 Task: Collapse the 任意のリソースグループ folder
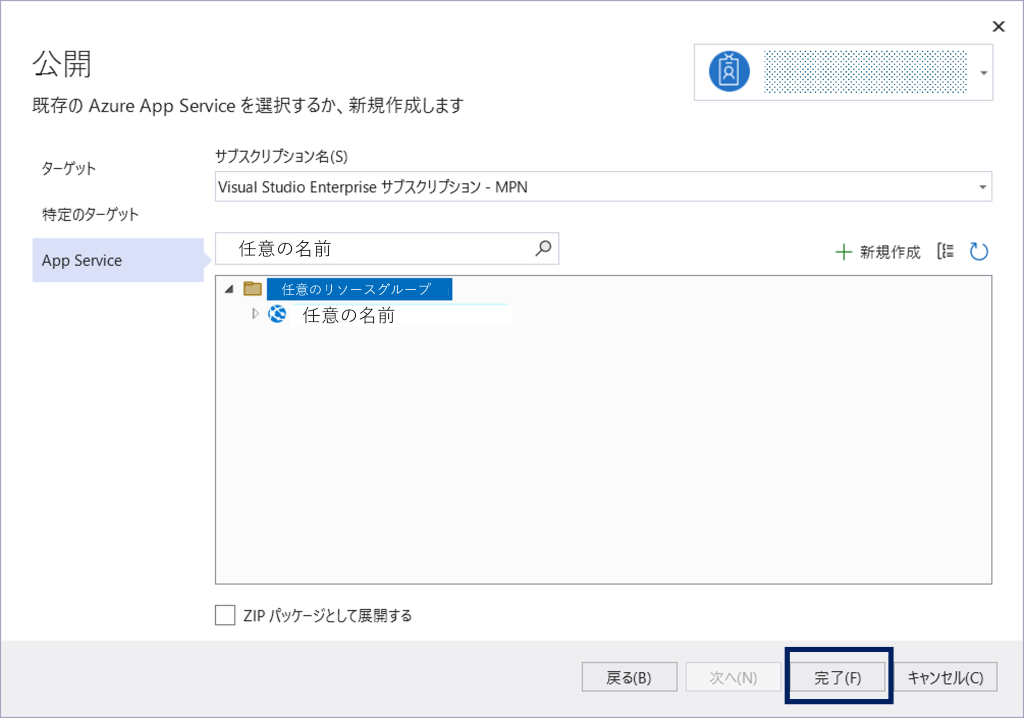(x=229, y=289)
